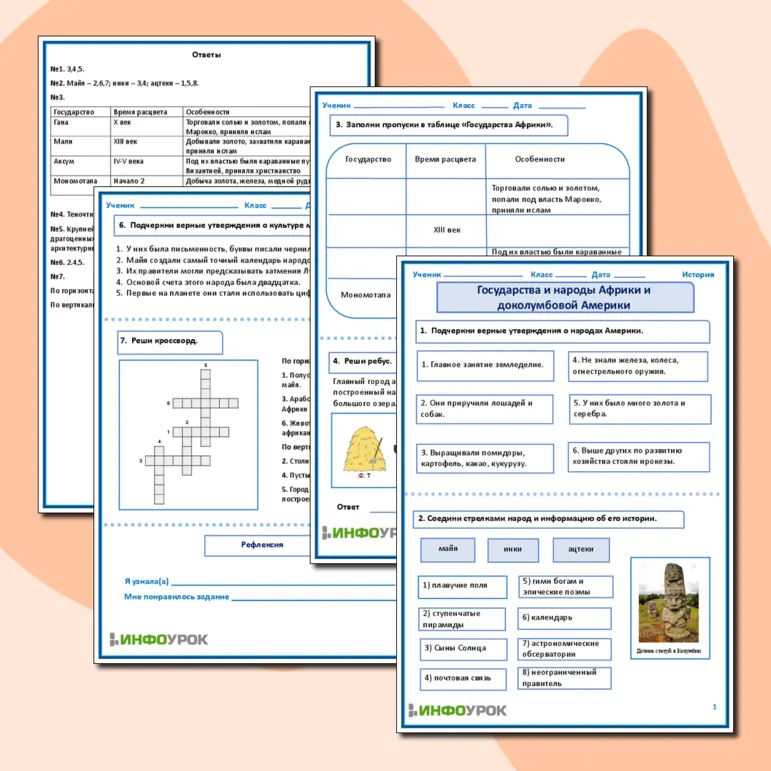Screen dimensions: 771x771
Task: Click the 'майя' box
Action: (448, 549)
